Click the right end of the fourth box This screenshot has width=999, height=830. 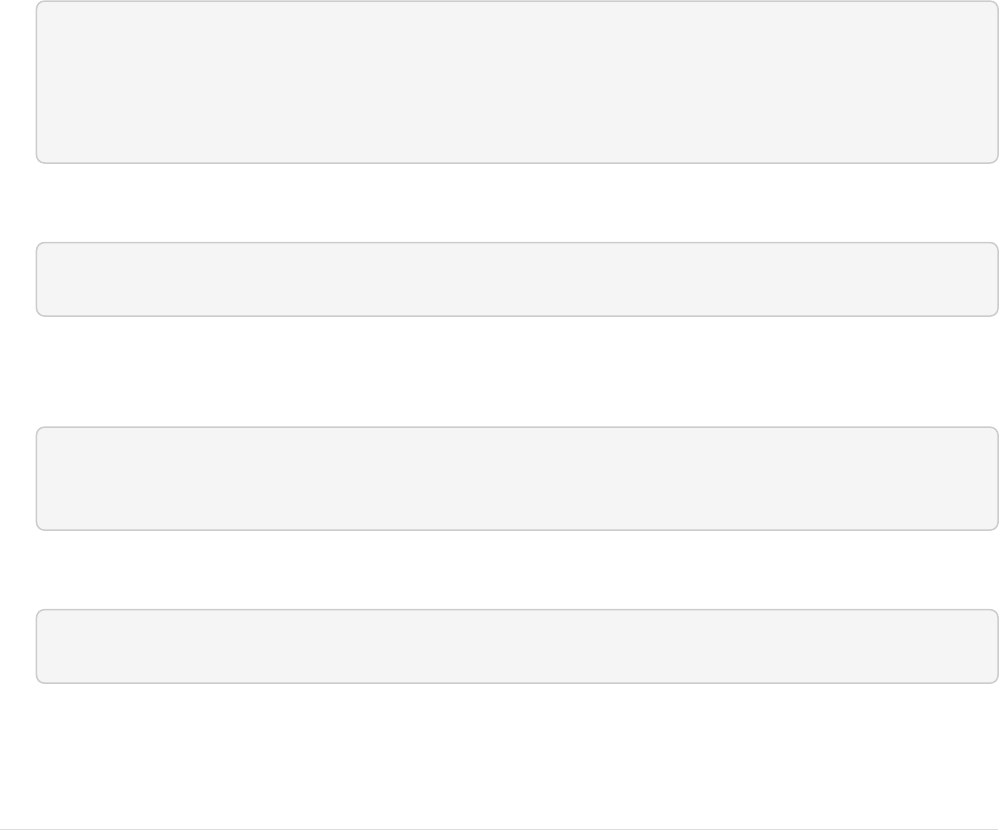point(997,647)
